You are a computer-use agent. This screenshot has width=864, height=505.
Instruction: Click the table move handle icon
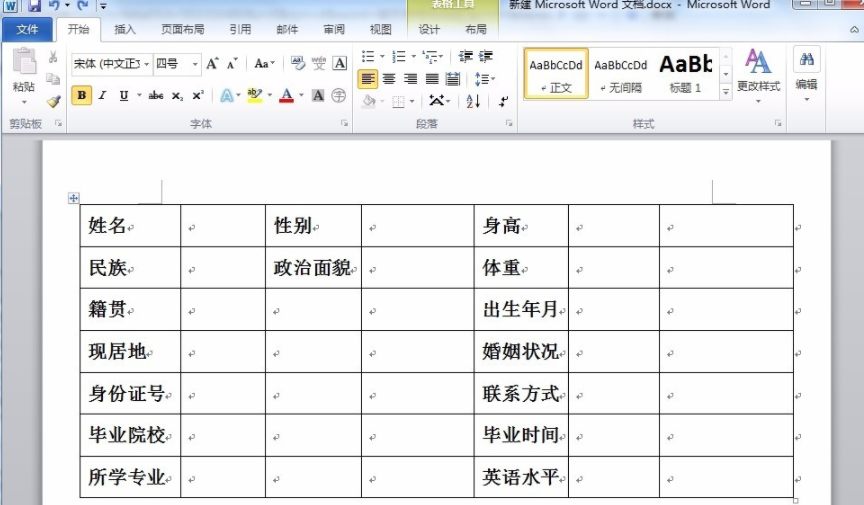(x=73, y=198)
